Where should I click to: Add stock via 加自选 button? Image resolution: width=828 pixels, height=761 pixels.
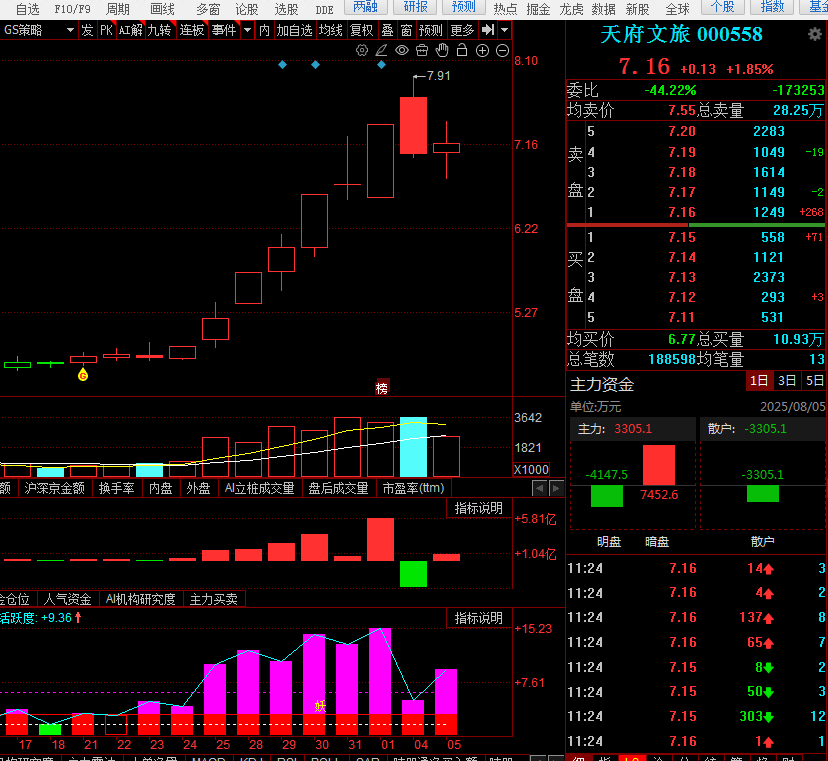click(295, 30)
